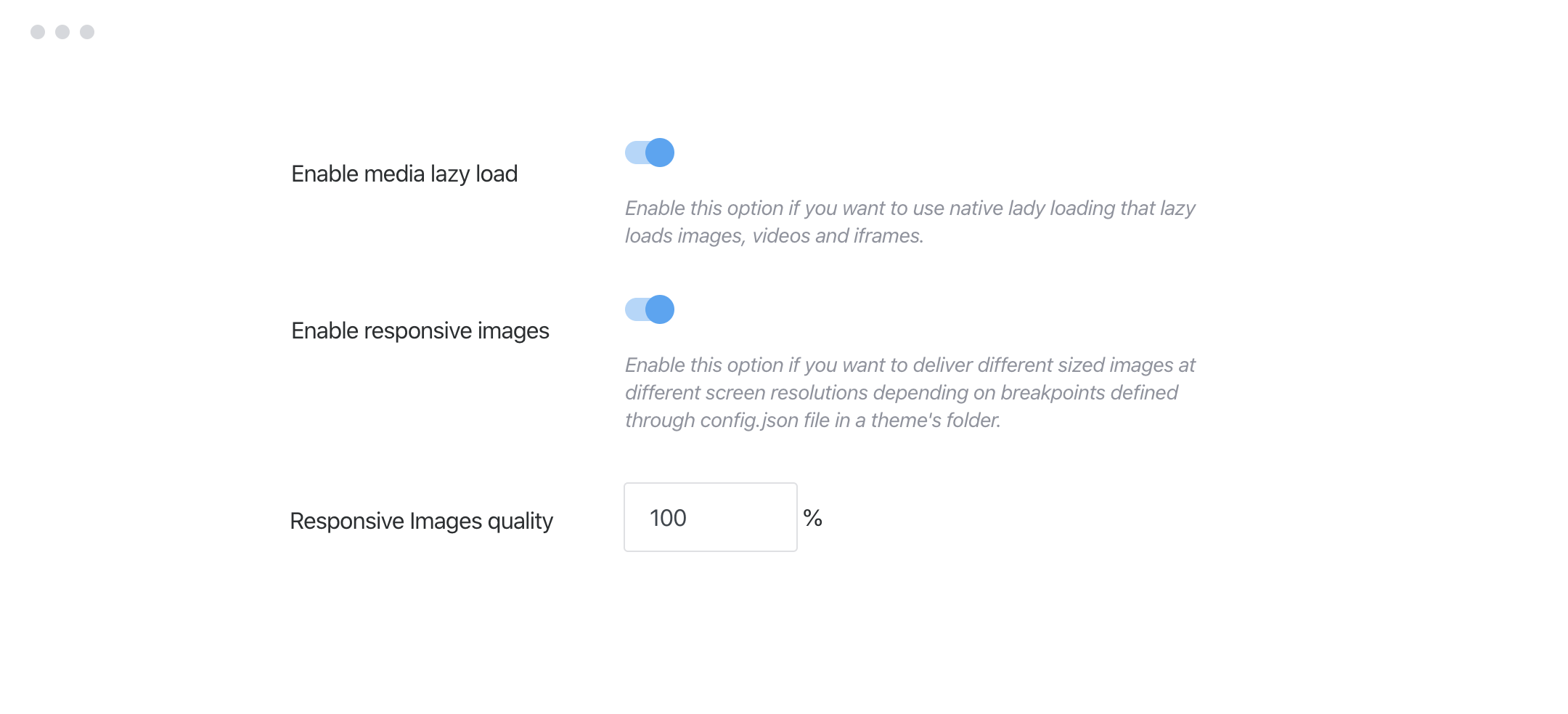The image size is (1568, 714).
Task: Click the lazy load description text
Action: (907, 222)
